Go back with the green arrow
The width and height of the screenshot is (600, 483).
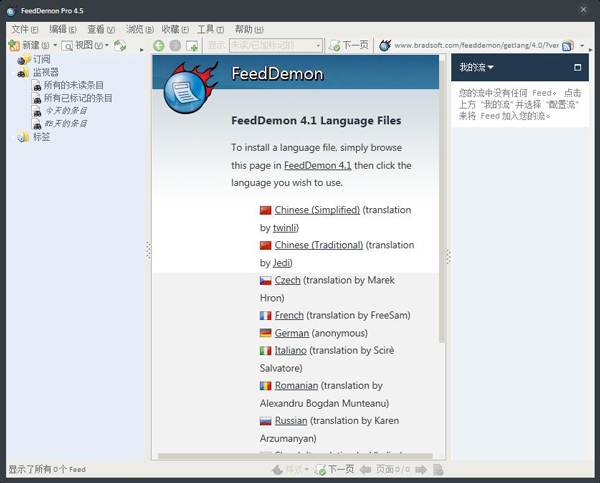click(x=158, y=46)
